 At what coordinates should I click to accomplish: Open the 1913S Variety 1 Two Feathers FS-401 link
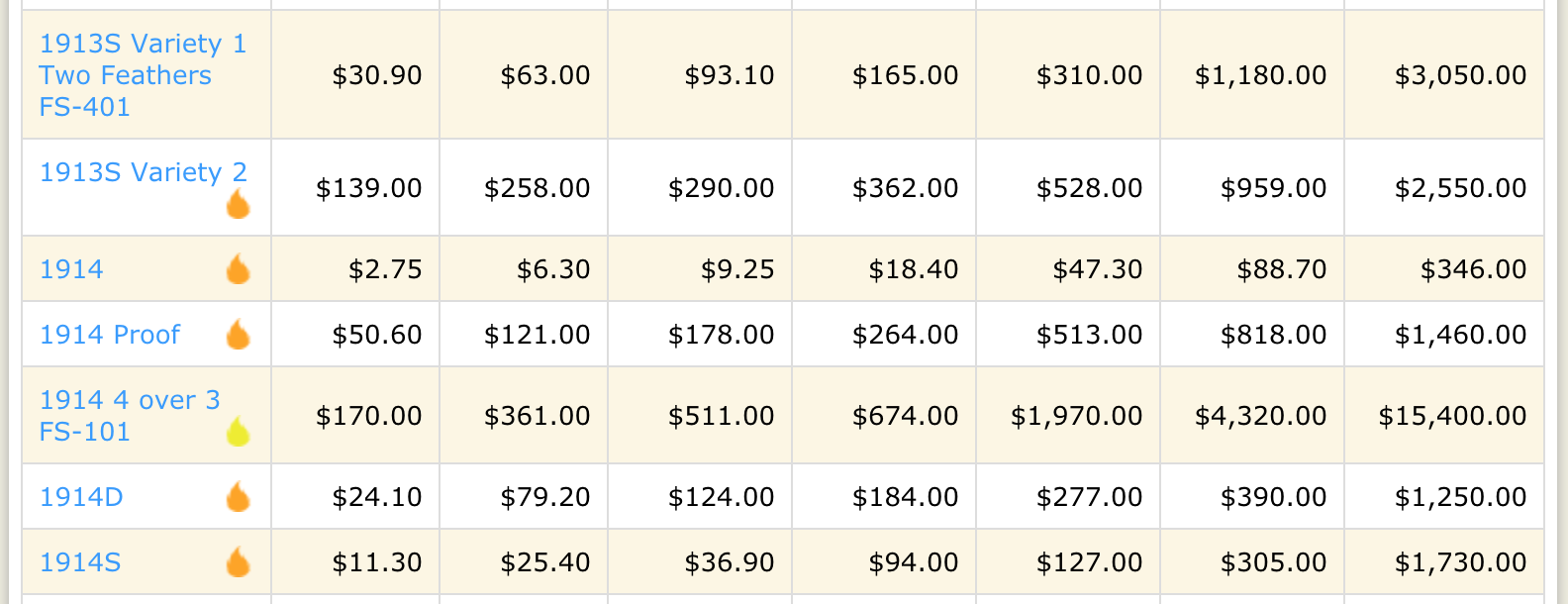[x=143, y=75]
